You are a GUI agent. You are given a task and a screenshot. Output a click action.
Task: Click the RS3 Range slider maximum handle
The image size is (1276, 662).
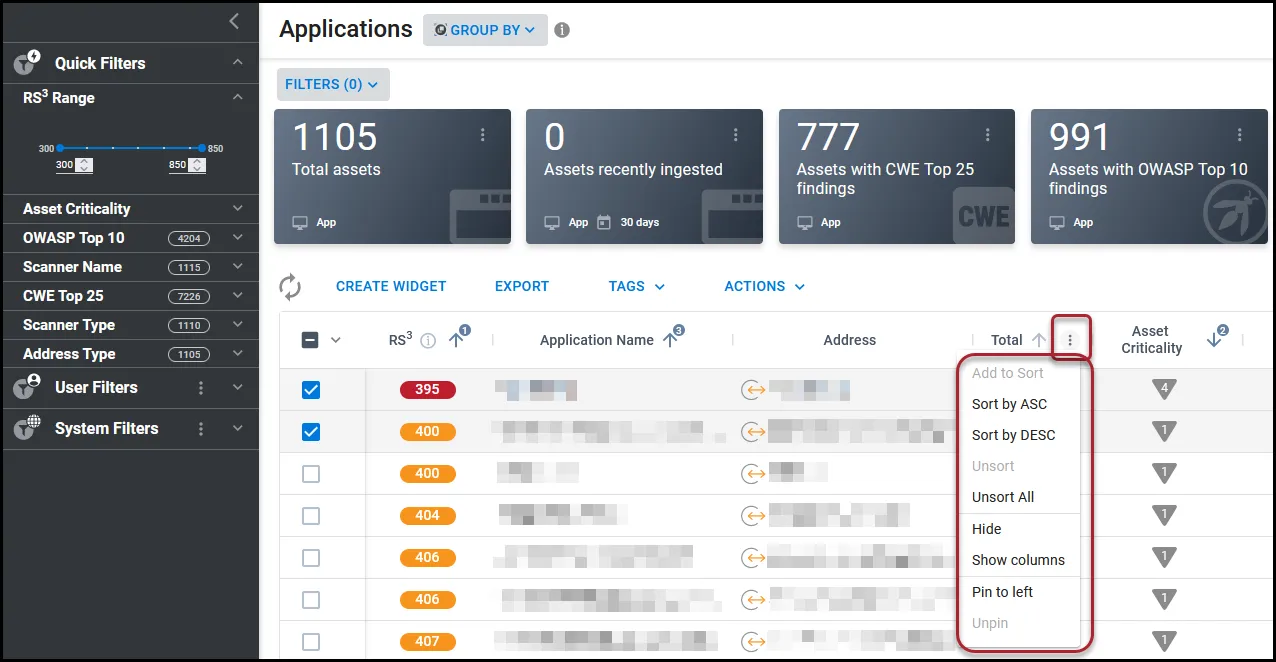(x=202, y=148)
